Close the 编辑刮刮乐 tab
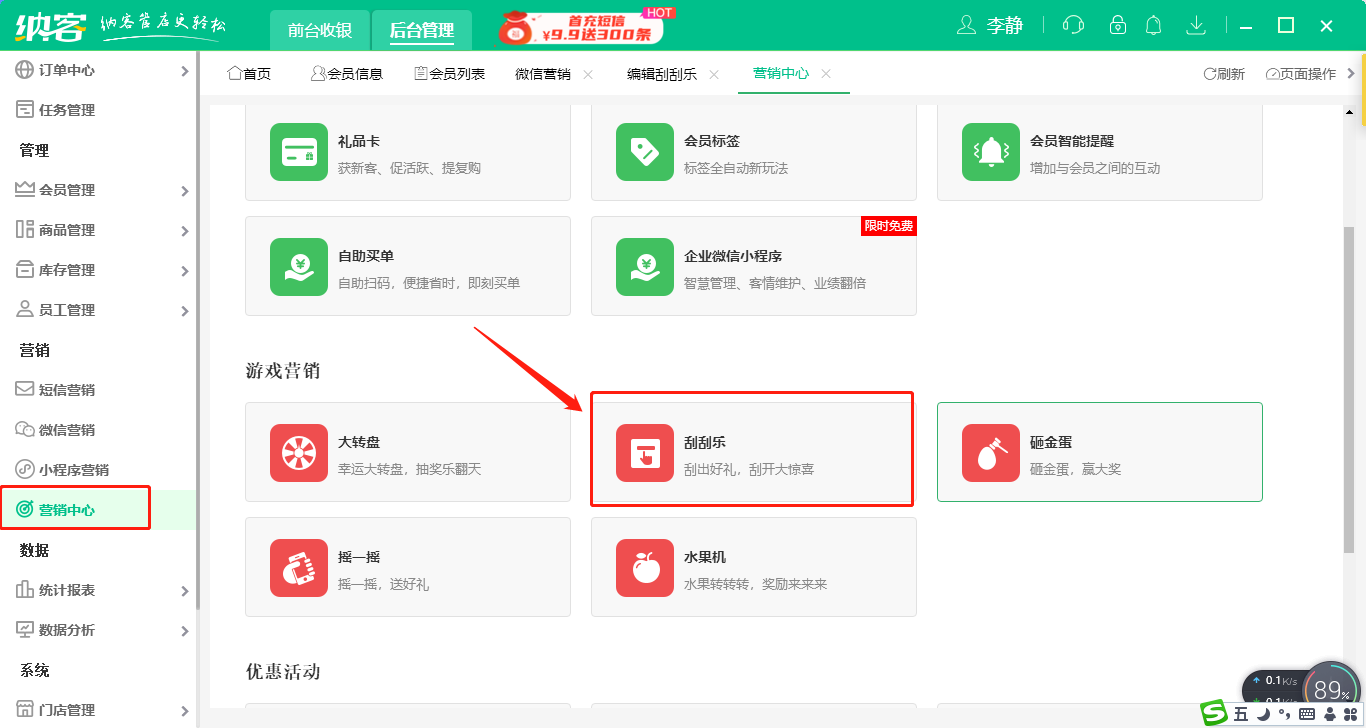The width and height of the screenshot is (1366, 728). 714,74
